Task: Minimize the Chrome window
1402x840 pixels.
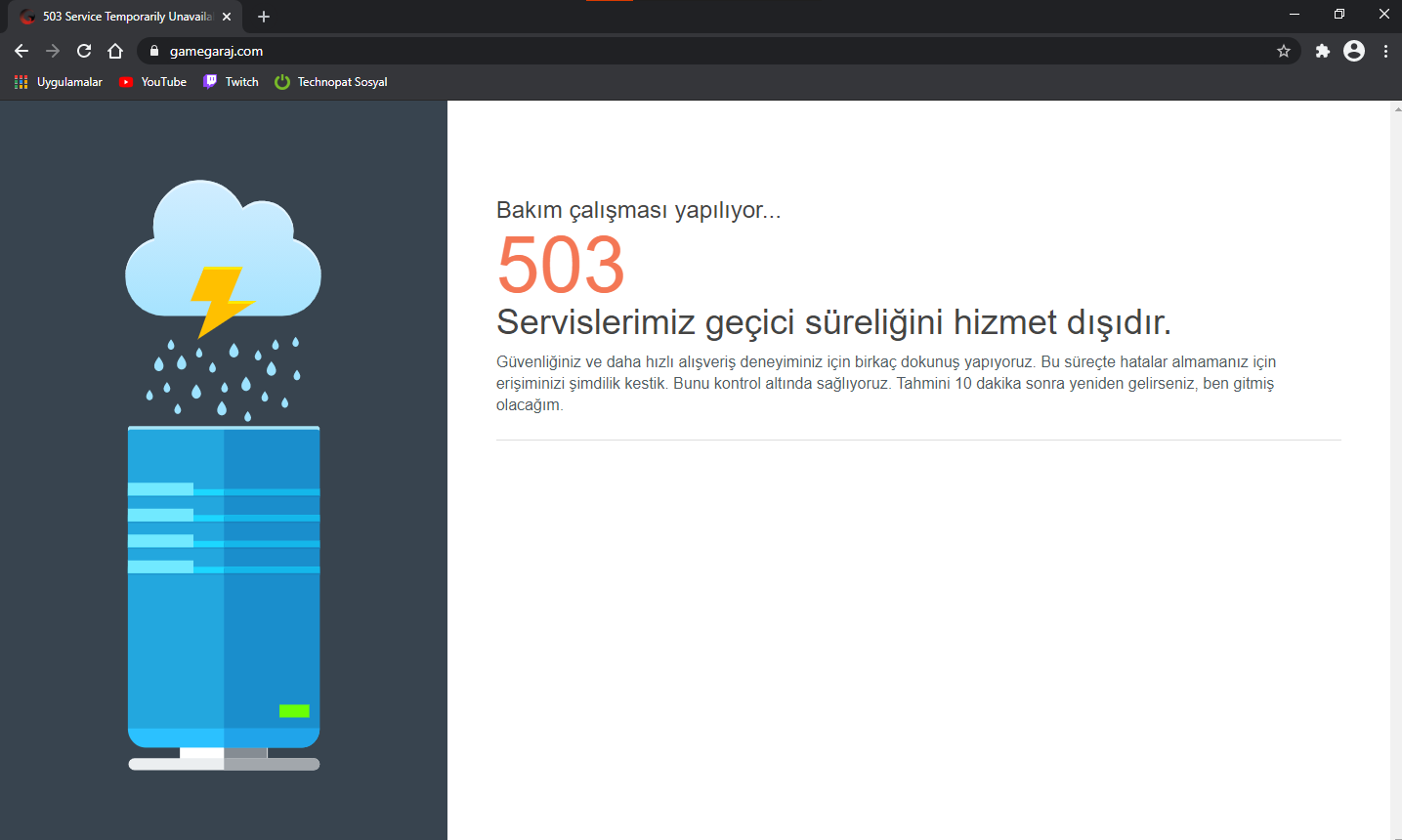Action: click(1295, 14)
